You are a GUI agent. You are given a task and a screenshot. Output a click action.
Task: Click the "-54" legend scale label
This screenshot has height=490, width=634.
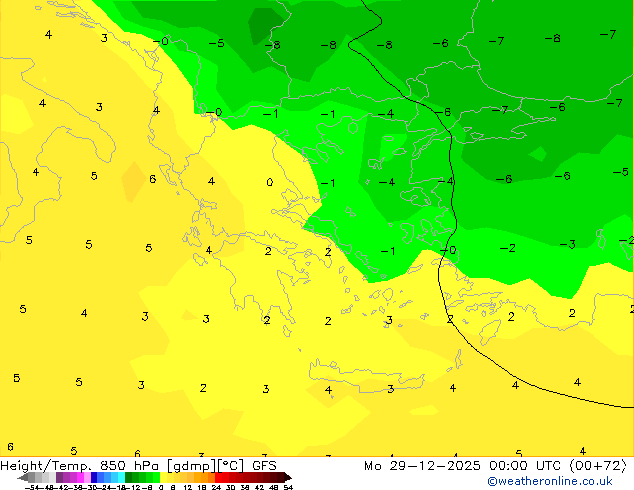[32, 487]
